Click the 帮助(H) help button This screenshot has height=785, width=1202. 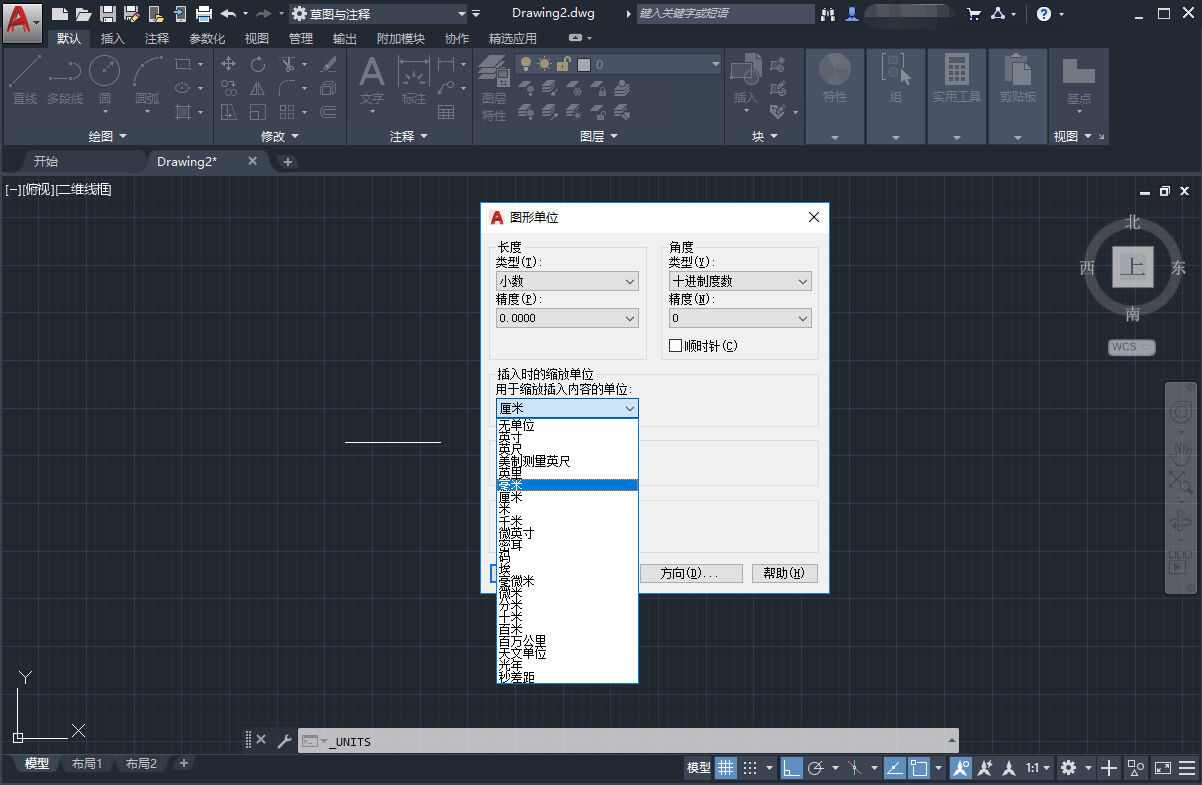point(784,573)
